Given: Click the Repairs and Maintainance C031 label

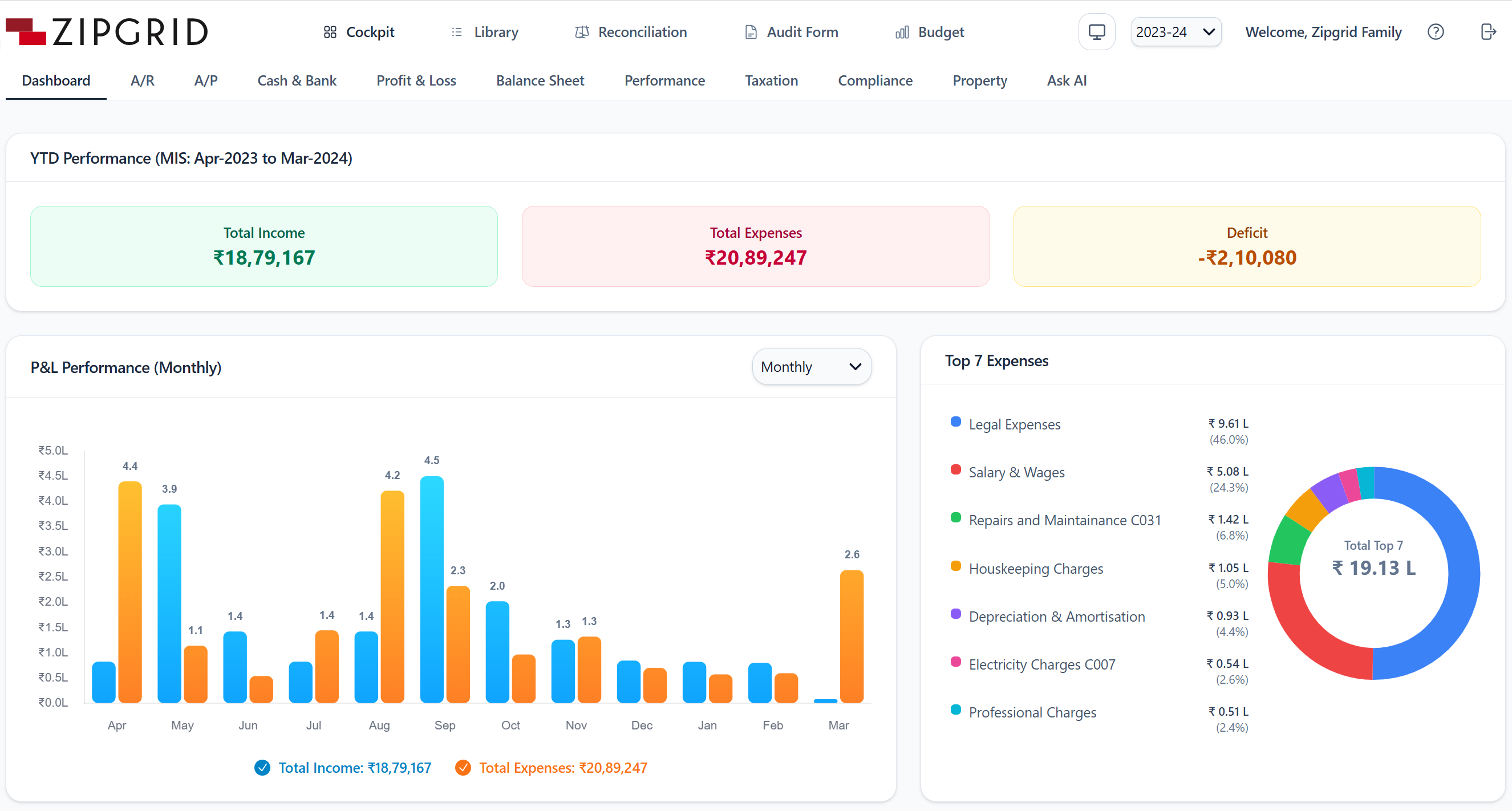Looking at the screenshot, I should [1065, 521].
